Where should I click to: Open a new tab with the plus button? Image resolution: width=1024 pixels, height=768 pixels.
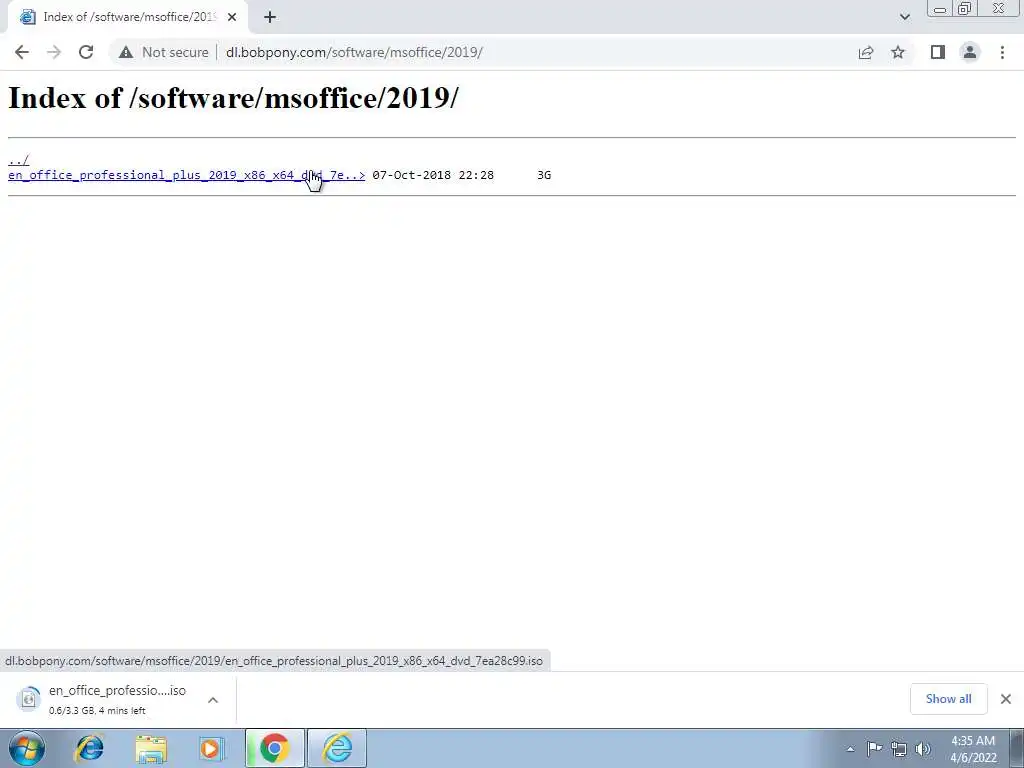point(270,17)
